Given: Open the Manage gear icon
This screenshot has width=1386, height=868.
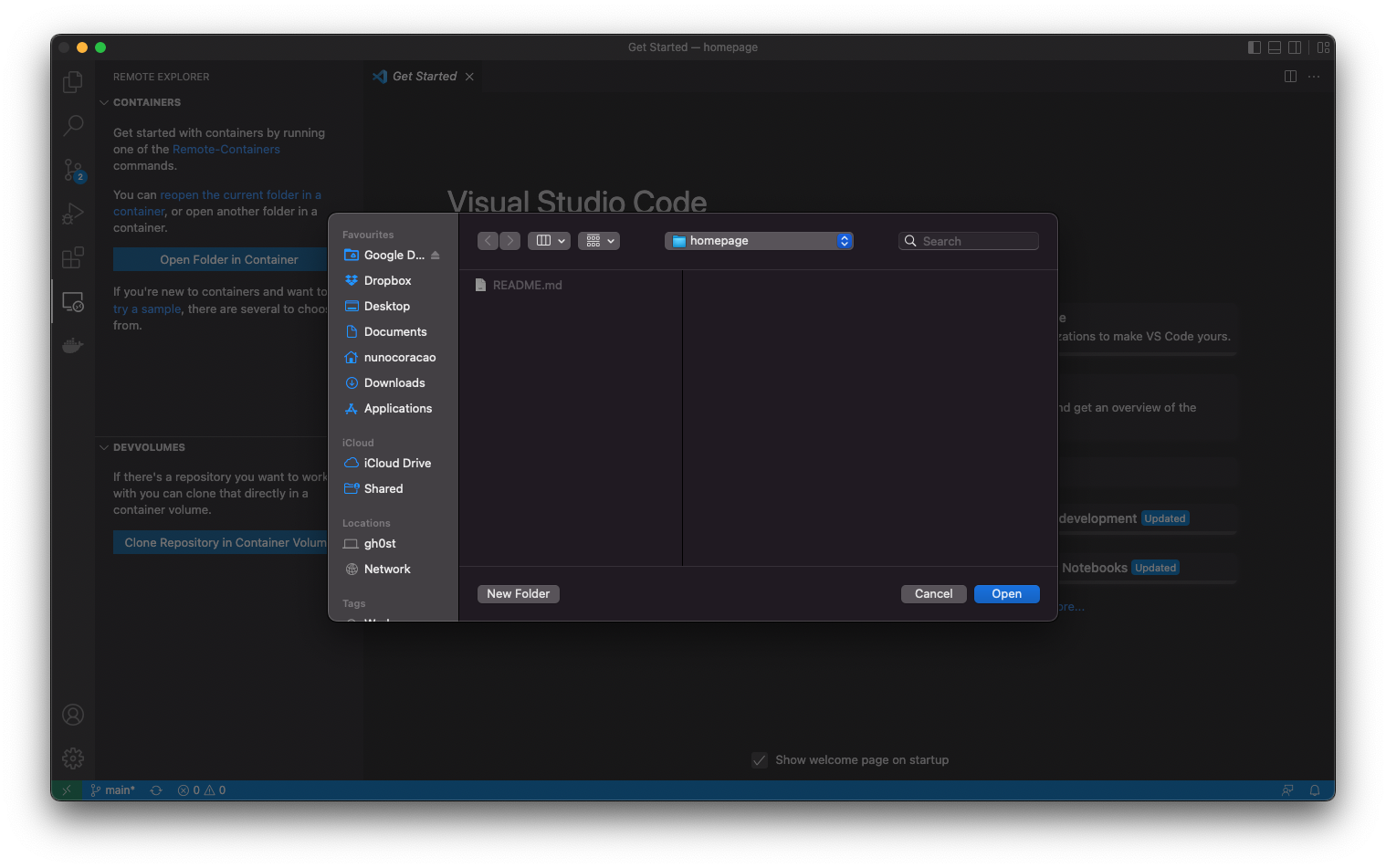Looking at the screenshot, I should pos(73,758).
